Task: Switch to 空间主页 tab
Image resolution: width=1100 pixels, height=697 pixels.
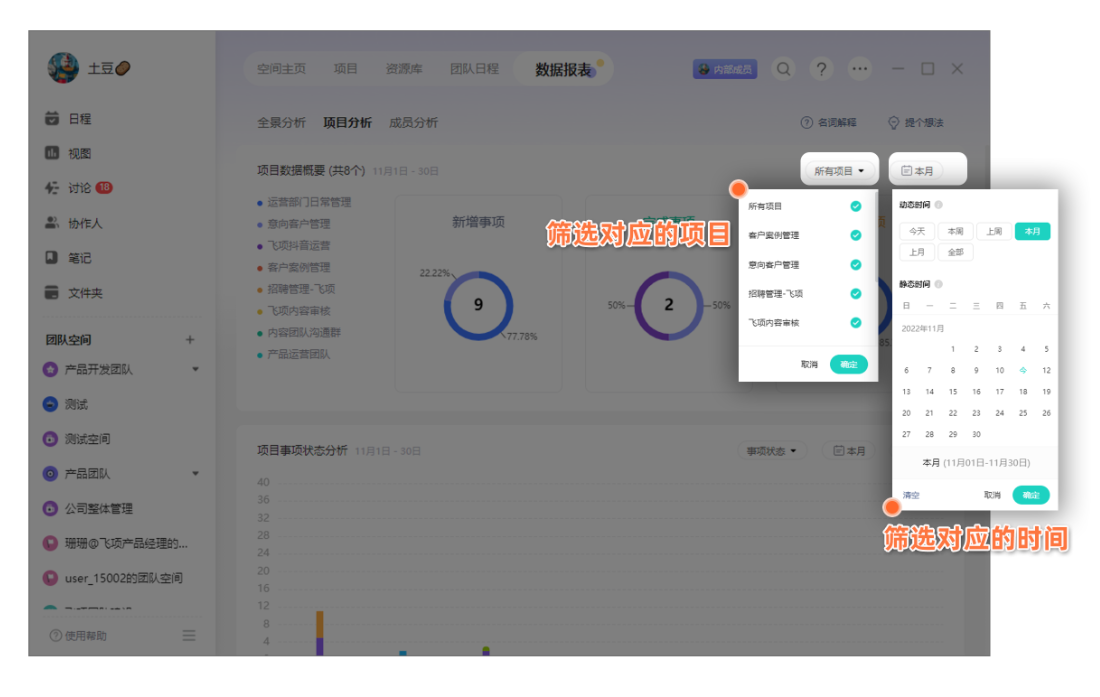Action: coord(281,69)
